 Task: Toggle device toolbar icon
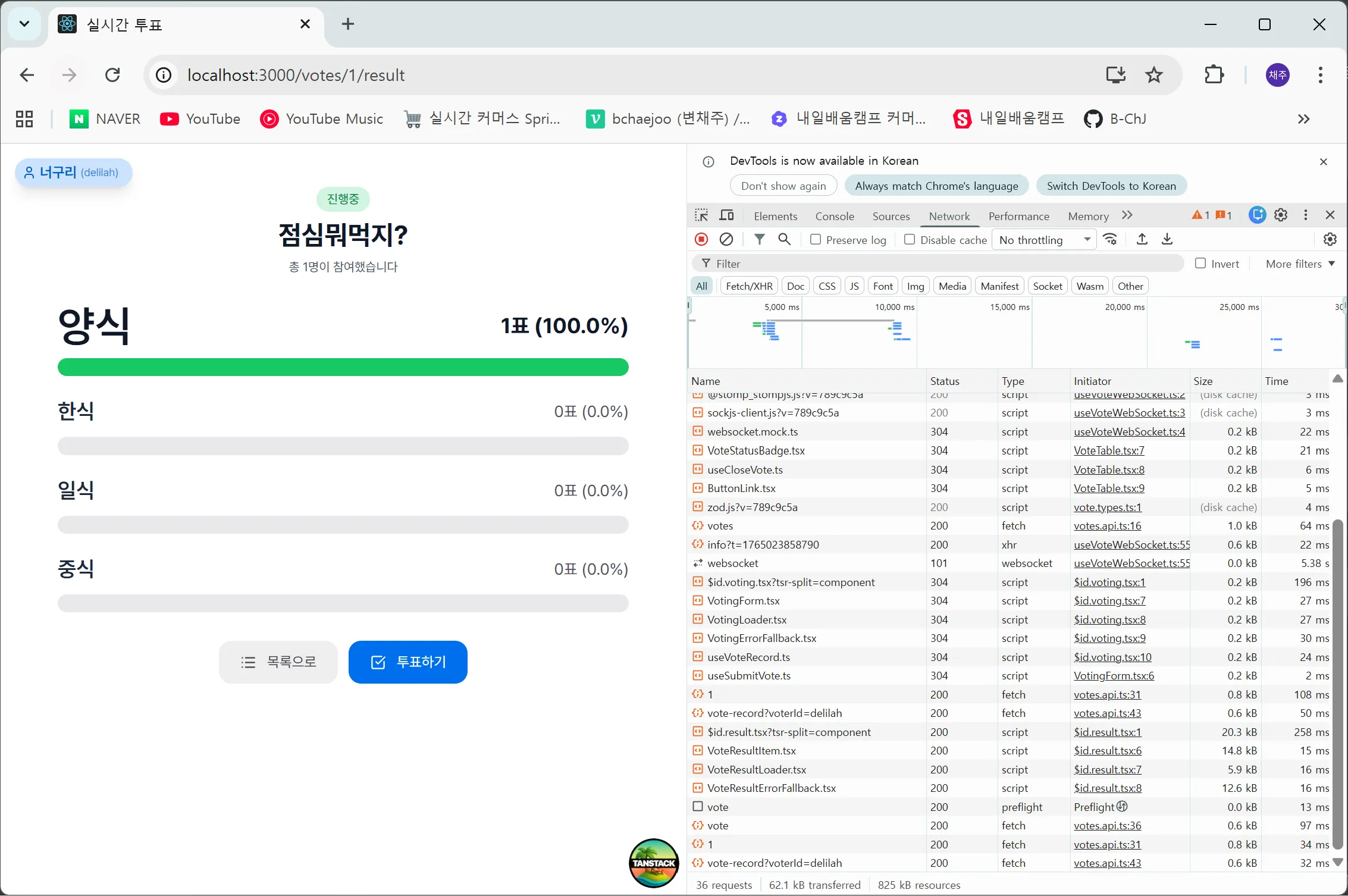[726, 215]
